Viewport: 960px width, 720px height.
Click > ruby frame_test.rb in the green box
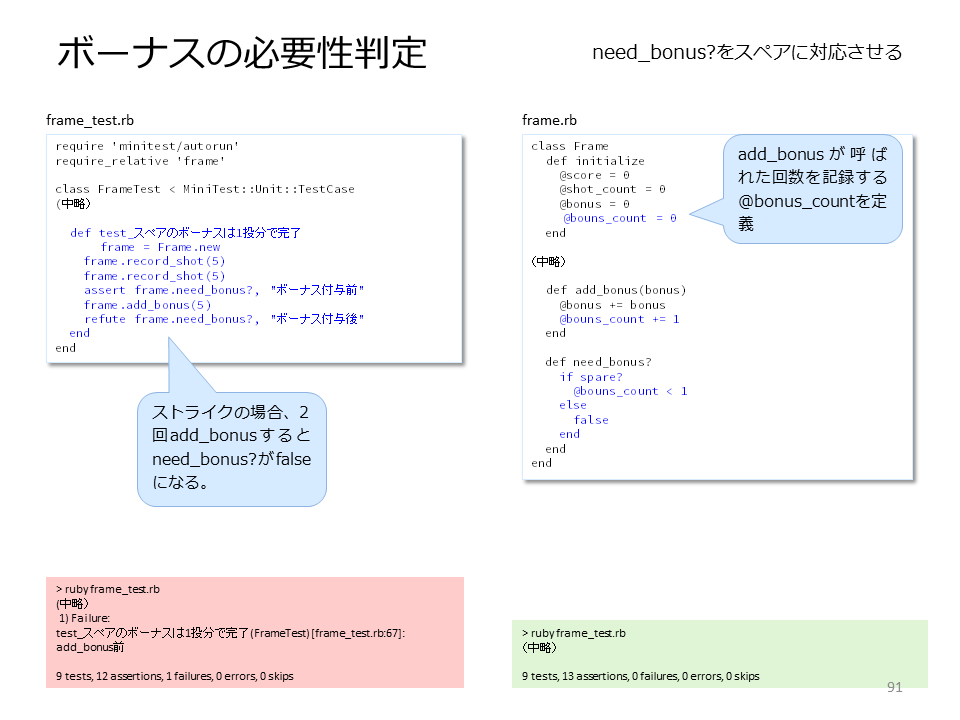[x=574, y=633]
